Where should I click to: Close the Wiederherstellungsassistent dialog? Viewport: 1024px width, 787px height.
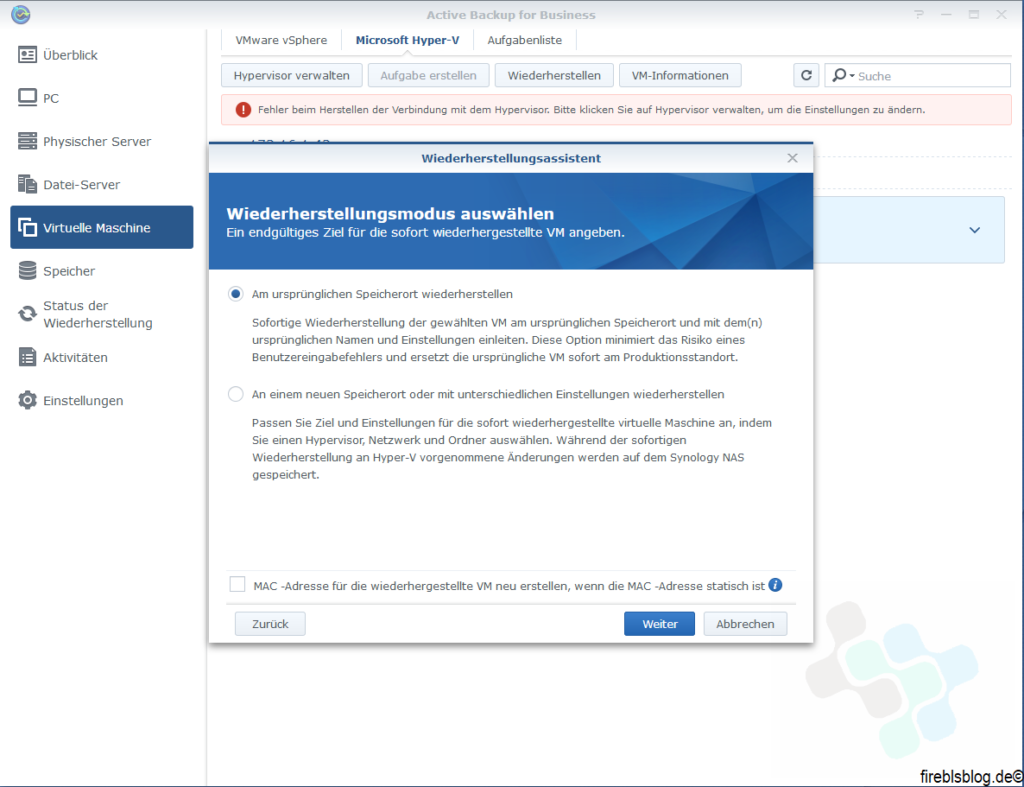click(792, 158)
